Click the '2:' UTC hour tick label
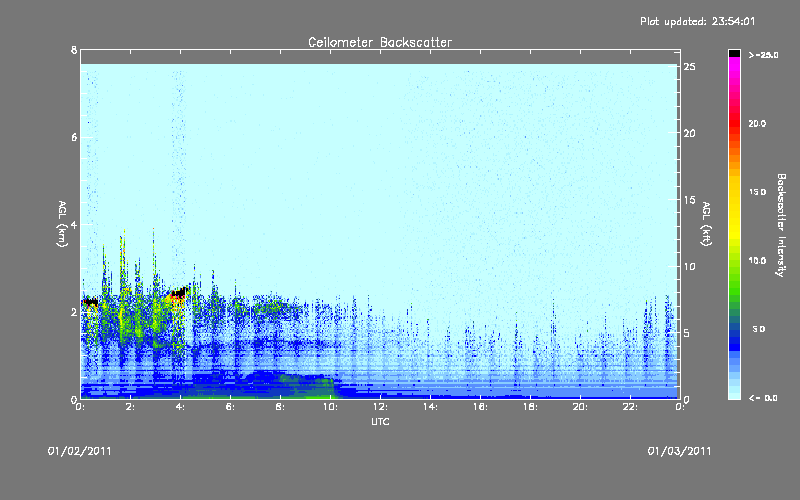Screen dimensions: 800x500 pos(131,407)
